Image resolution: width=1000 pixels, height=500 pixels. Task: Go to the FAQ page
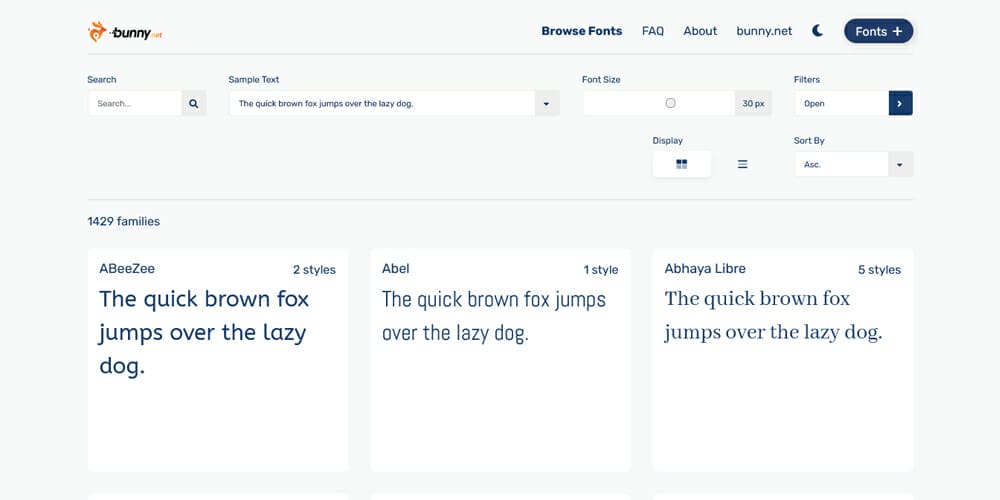(652, 31)
